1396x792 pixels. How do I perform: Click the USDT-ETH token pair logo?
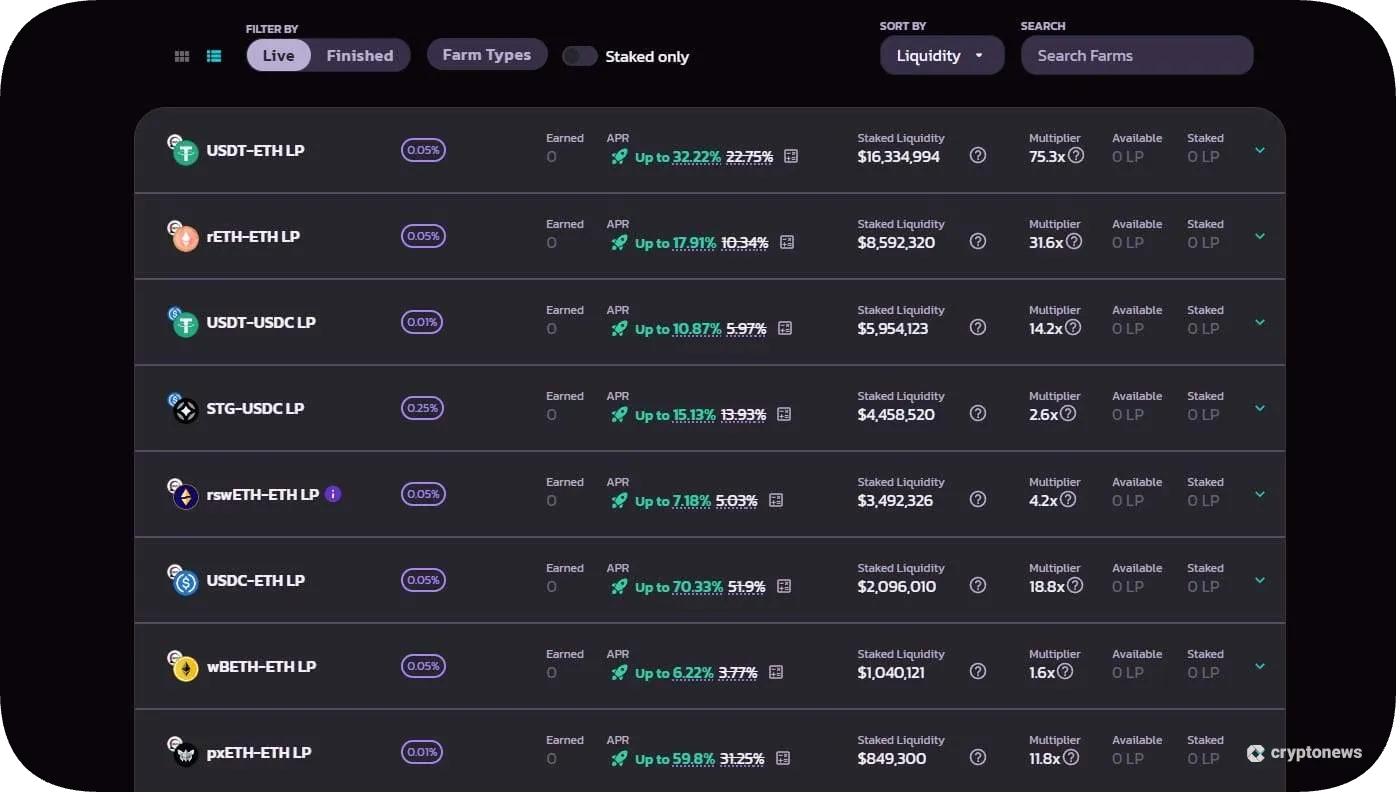(184, 150)
